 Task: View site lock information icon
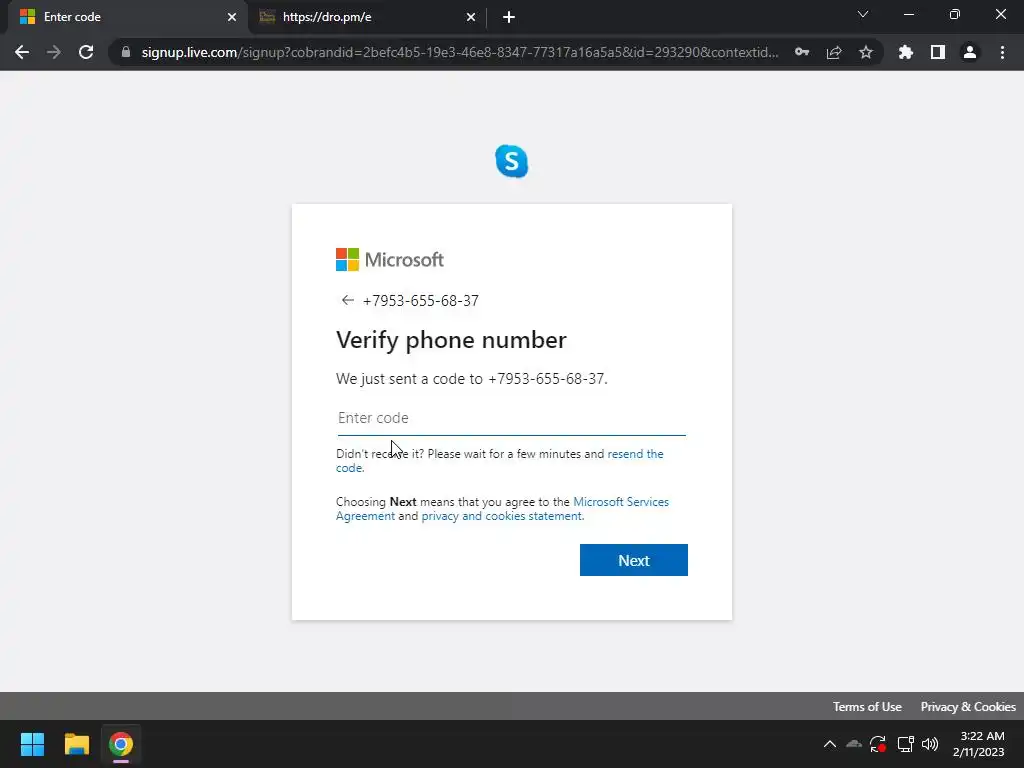[x=126, y=52]
